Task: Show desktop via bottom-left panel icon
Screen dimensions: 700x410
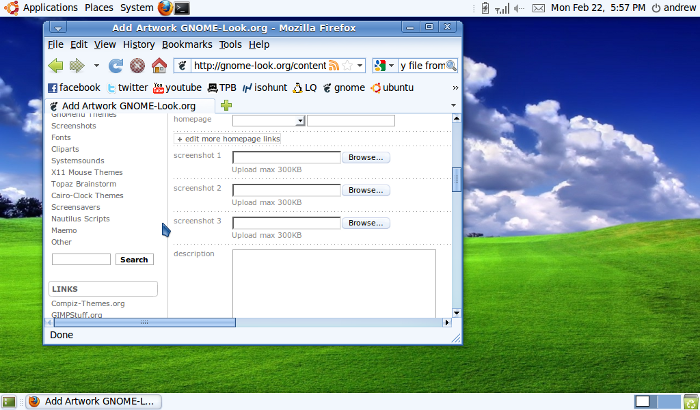Action: pyautogui.click(x=8, y=402)
